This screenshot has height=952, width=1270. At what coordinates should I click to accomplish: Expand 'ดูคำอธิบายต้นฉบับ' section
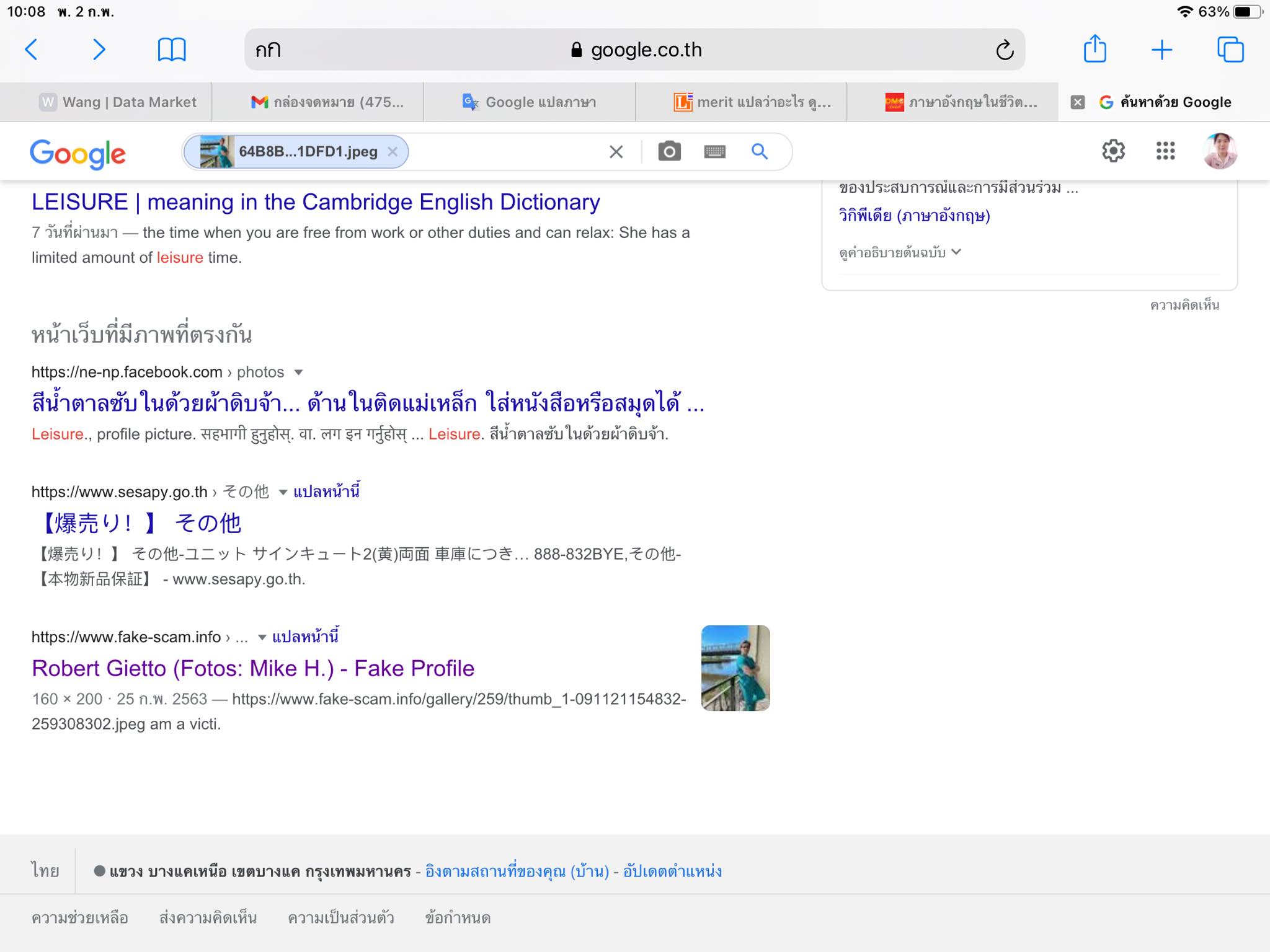(900, 252)
